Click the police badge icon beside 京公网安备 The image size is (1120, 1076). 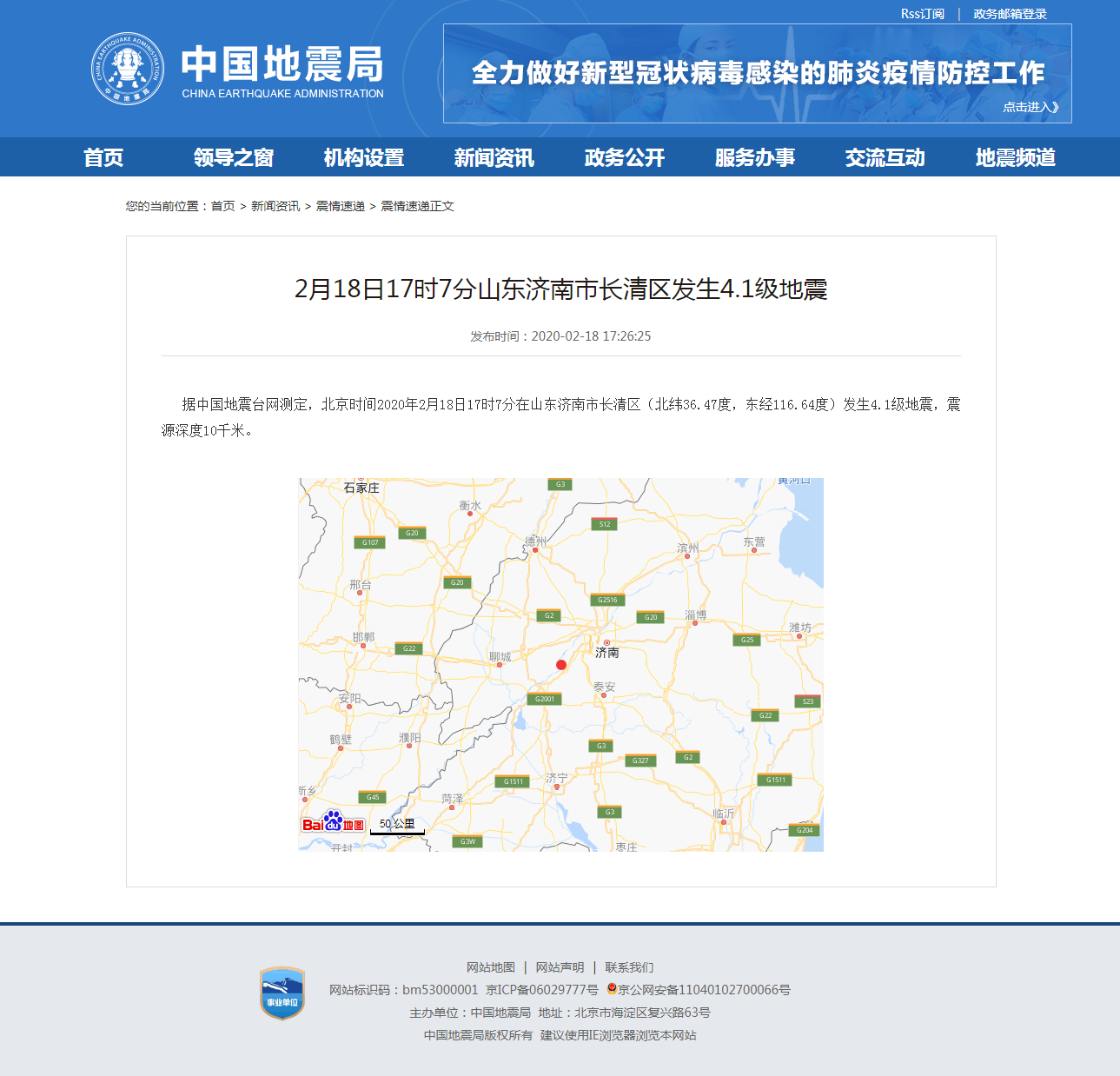[612, 989]
